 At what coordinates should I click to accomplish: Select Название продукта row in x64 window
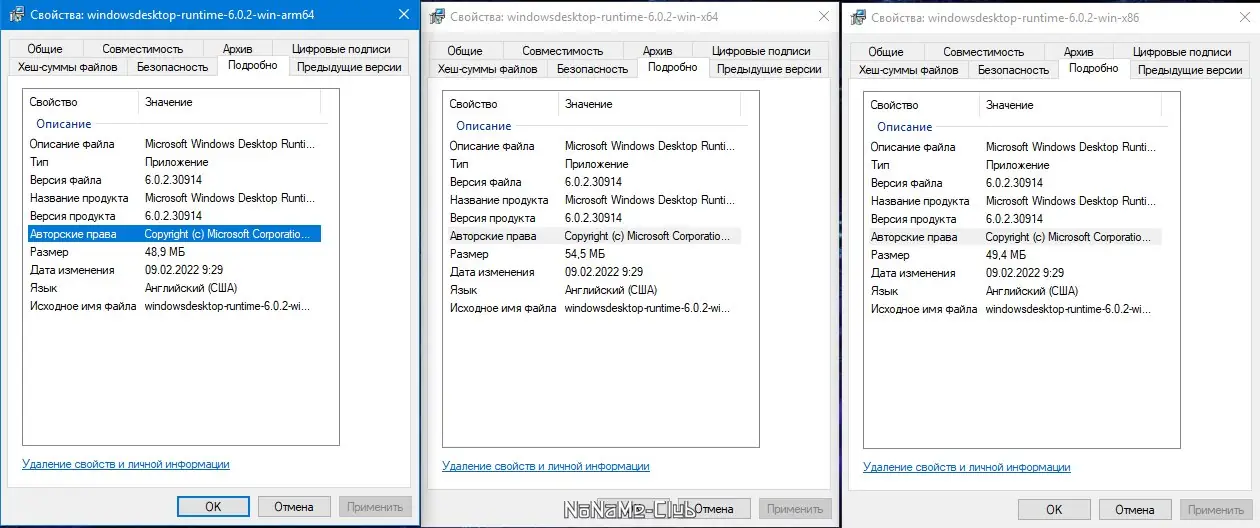[594, 200]
